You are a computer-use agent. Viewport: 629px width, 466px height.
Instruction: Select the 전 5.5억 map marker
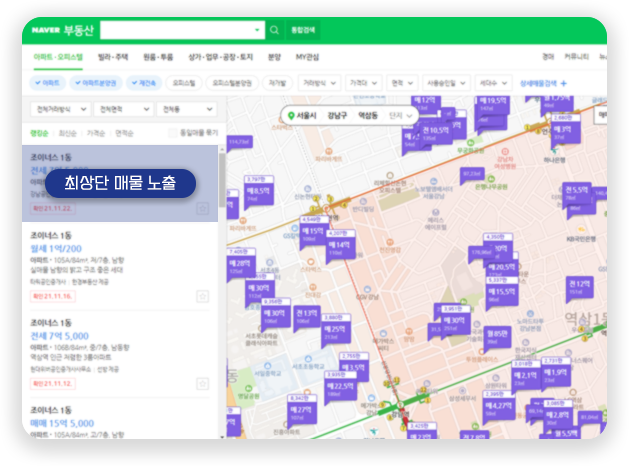tap(577, 193)
